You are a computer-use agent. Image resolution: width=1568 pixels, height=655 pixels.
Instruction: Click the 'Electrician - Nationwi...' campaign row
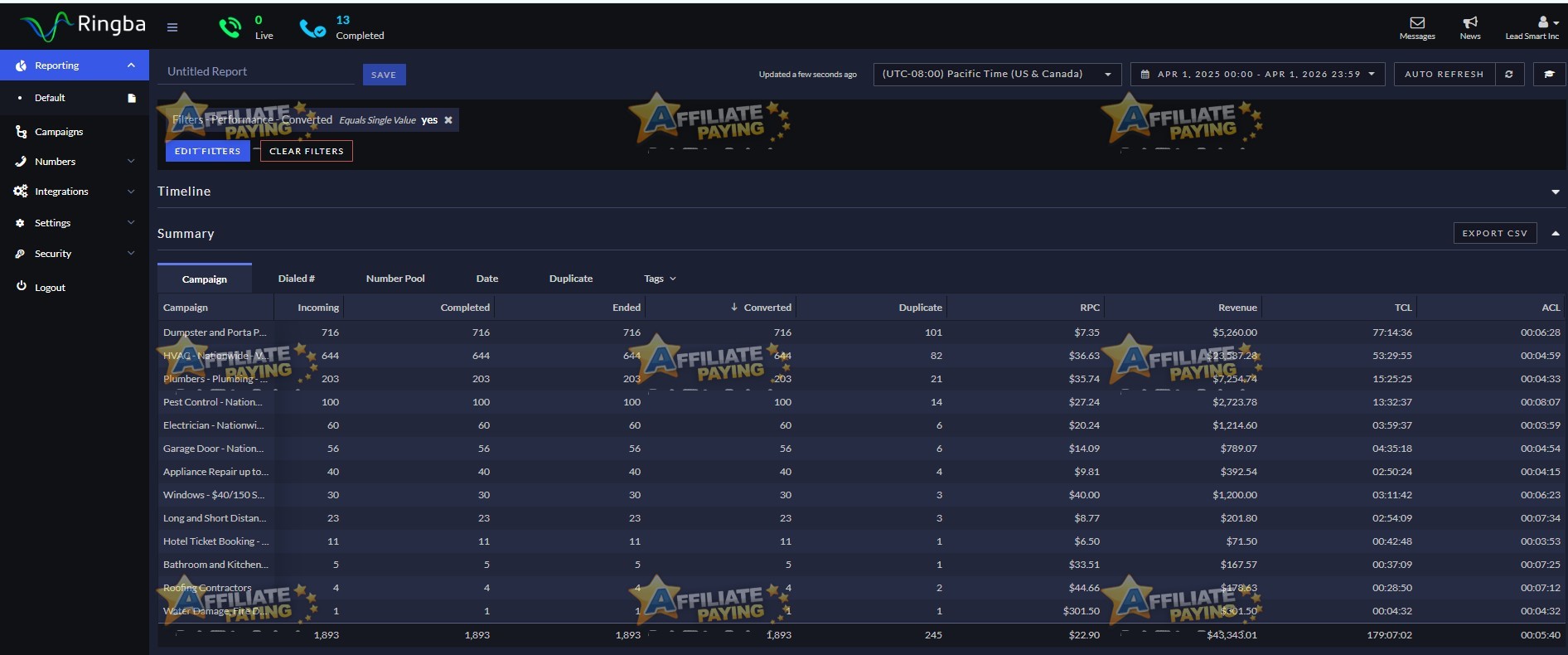coord(862,425)
